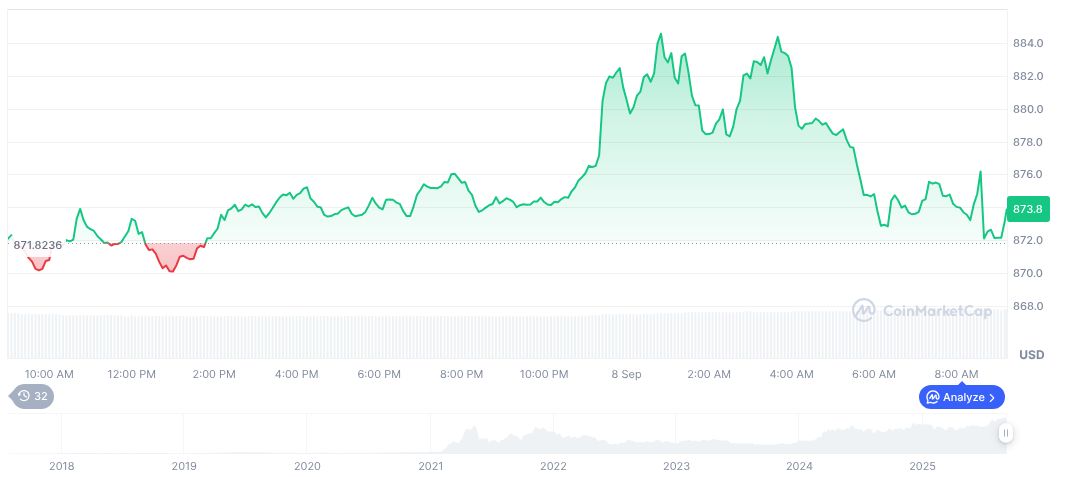Viewport: 1072px width, 477px height.
Task: Click the 871.8236 opening price label
Action: point(38,245)
